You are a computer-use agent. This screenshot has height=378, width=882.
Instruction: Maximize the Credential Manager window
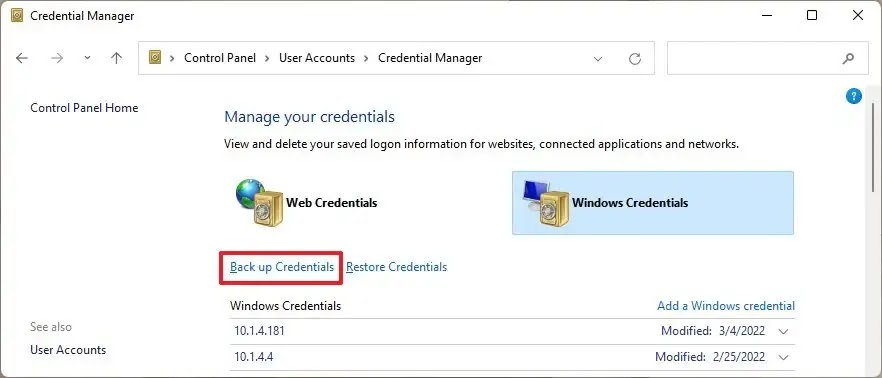812,16
